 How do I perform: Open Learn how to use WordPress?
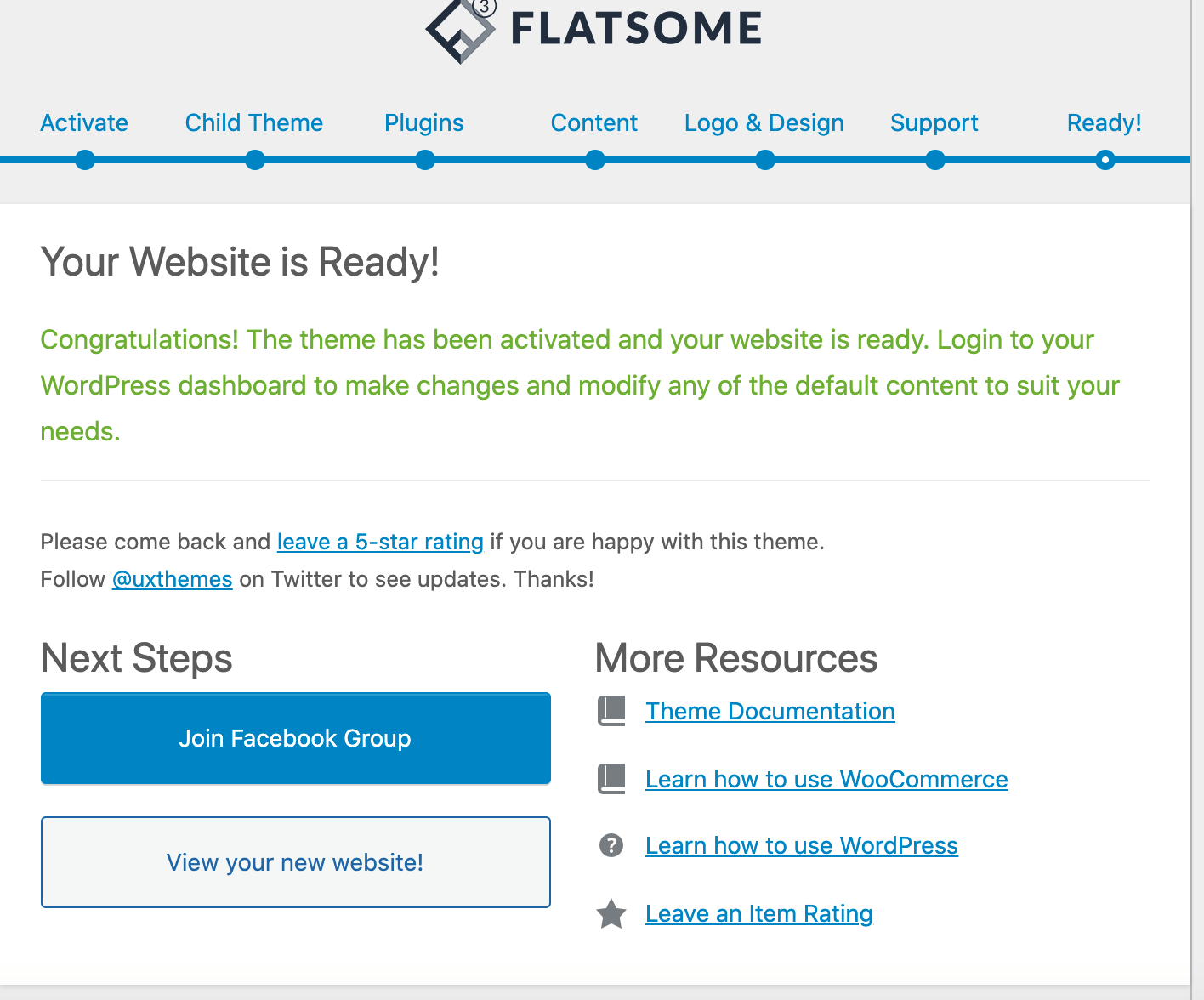click(801, 845)
